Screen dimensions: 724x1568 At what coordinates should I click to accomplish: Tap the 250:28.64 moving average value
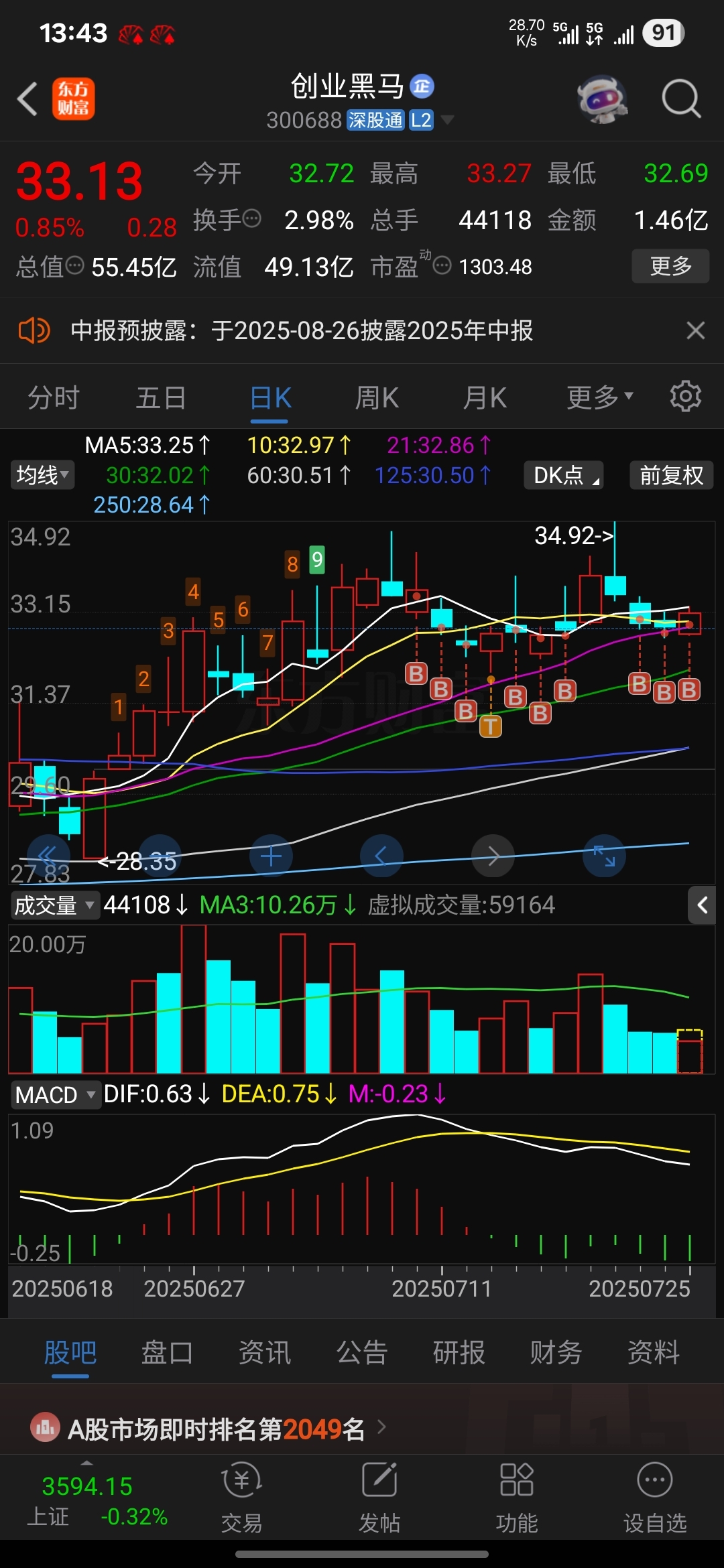[x=152, y=505]
